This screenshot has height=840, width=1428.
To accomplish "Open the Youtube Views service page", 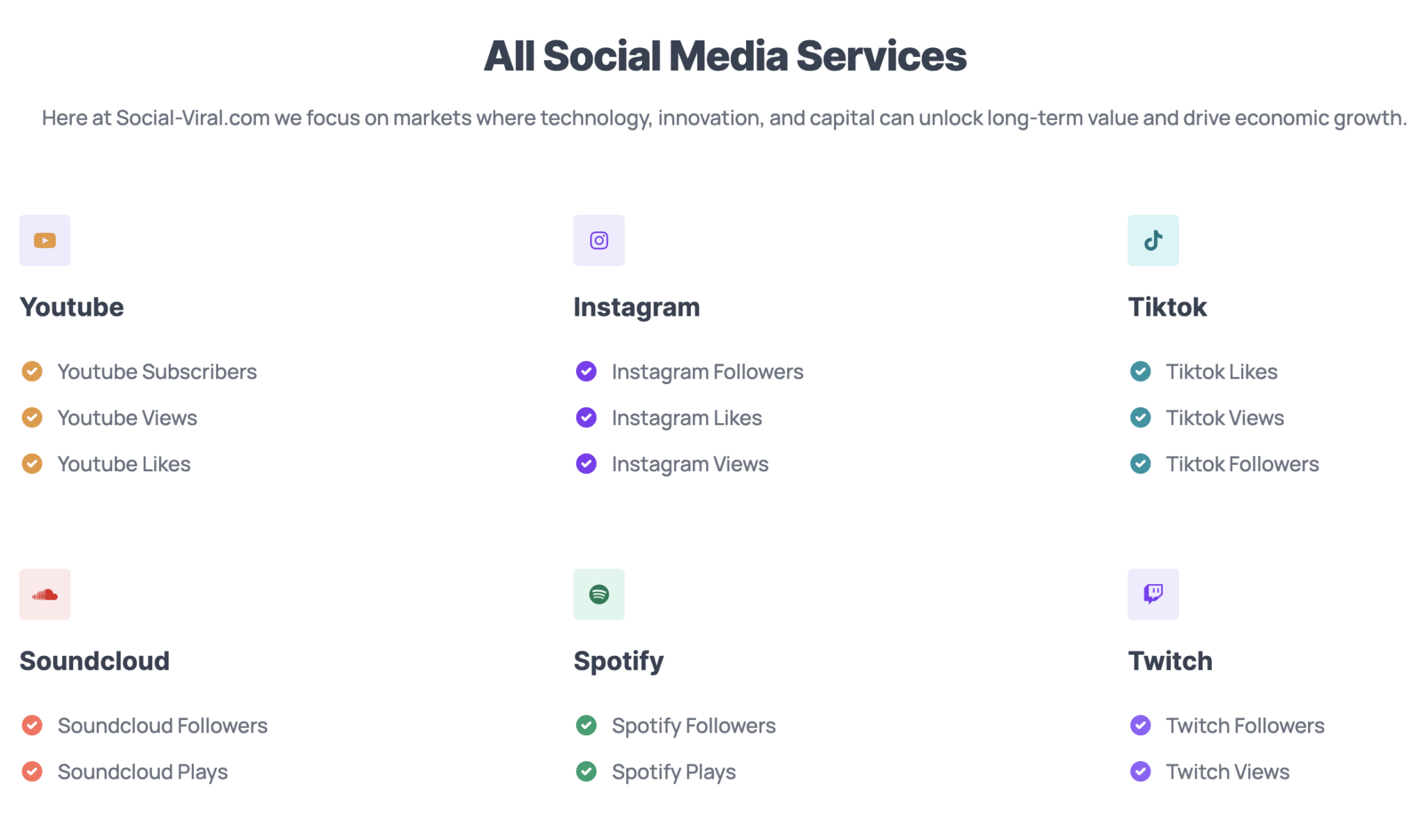I will click(127, 418).
